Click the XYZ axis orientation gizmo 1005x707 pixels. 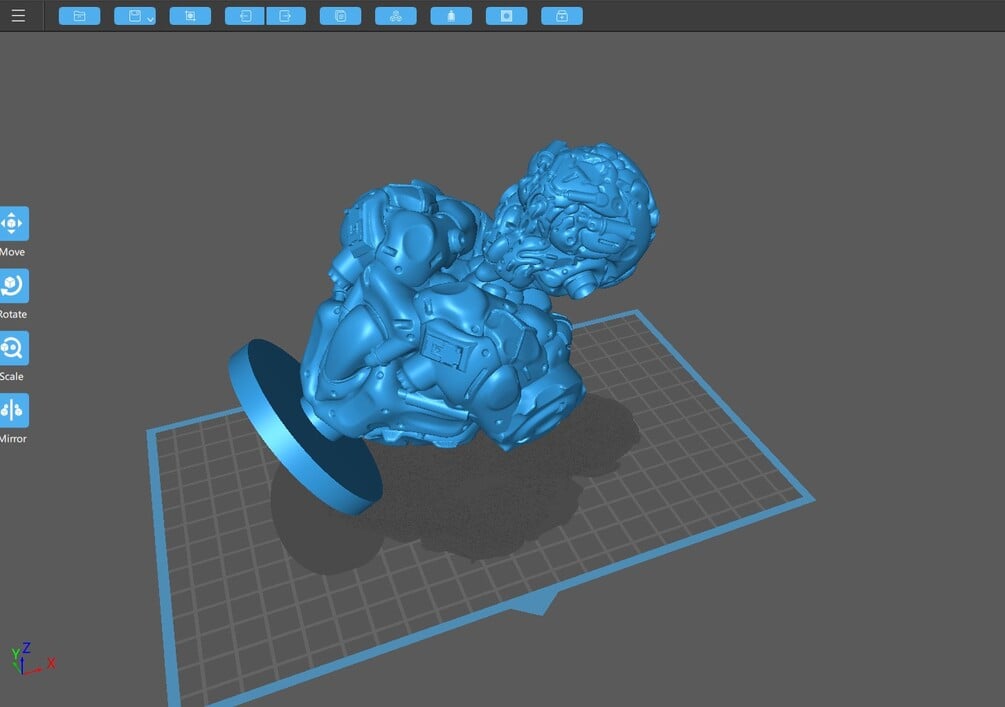(x=32, y=659)
